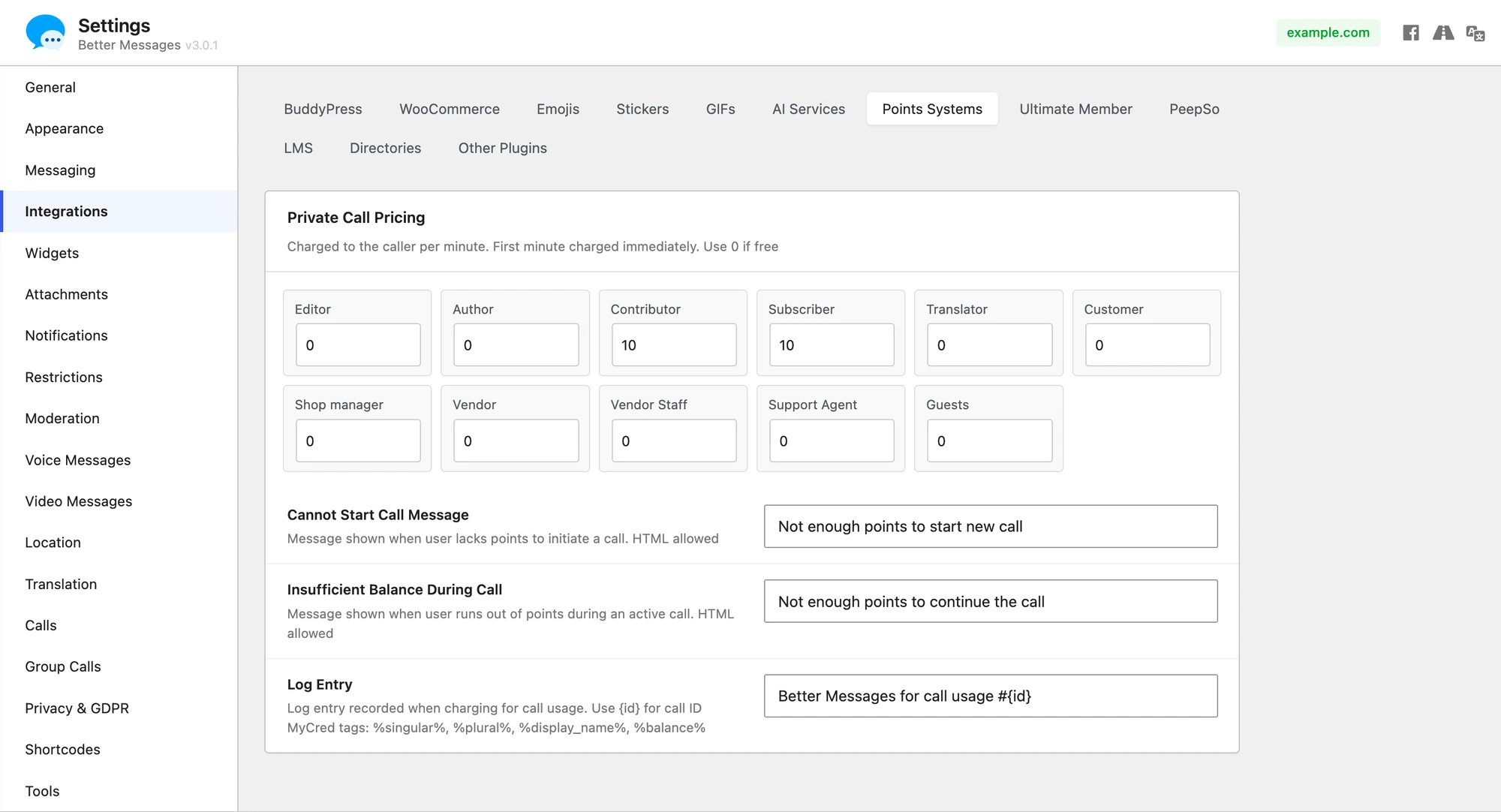
Task: Switch to the LMS tab
Action: coord(298,148)
